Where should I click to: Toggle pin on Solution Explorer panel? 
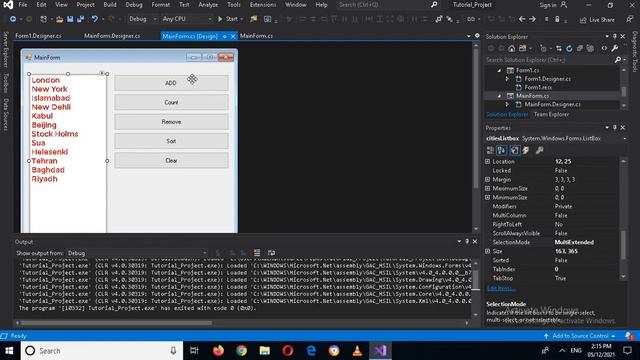[x=615, y=36]
